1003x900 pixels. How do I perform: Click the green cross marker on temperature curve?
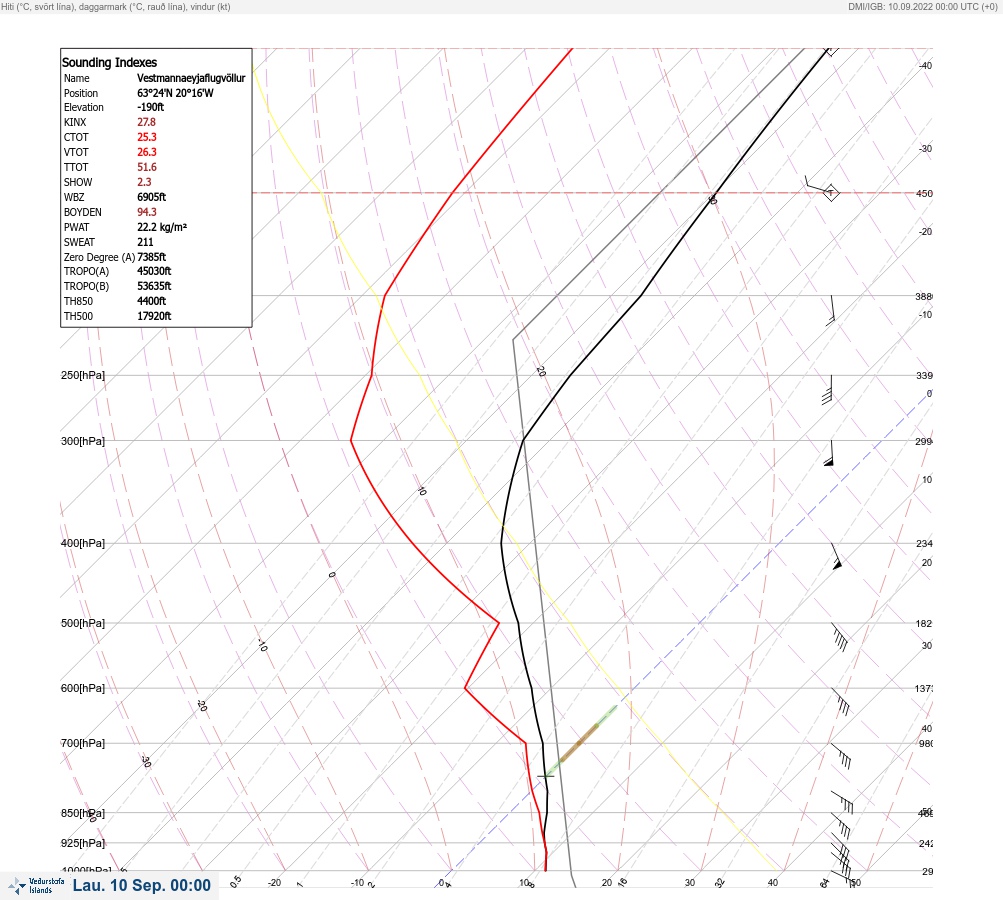[546, 777]
